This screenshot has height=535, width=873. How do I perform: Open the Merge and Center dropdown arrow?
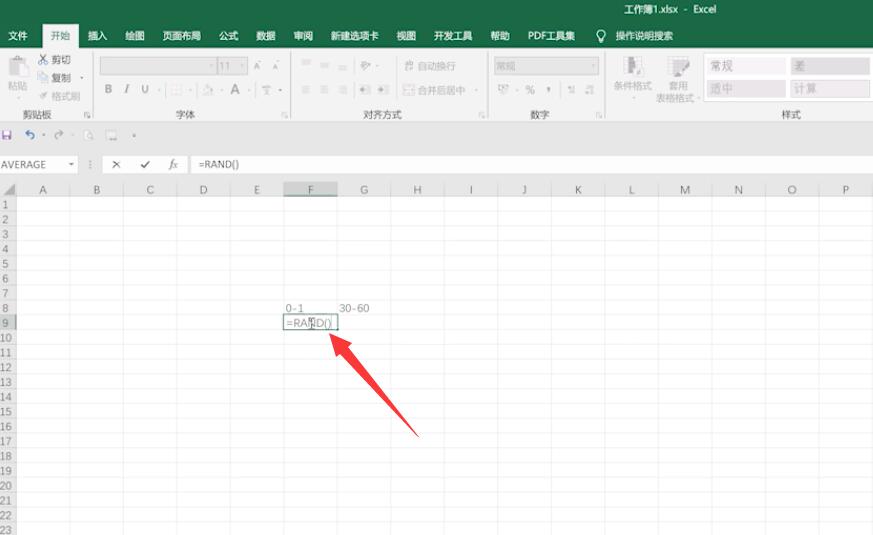[476, 89]
